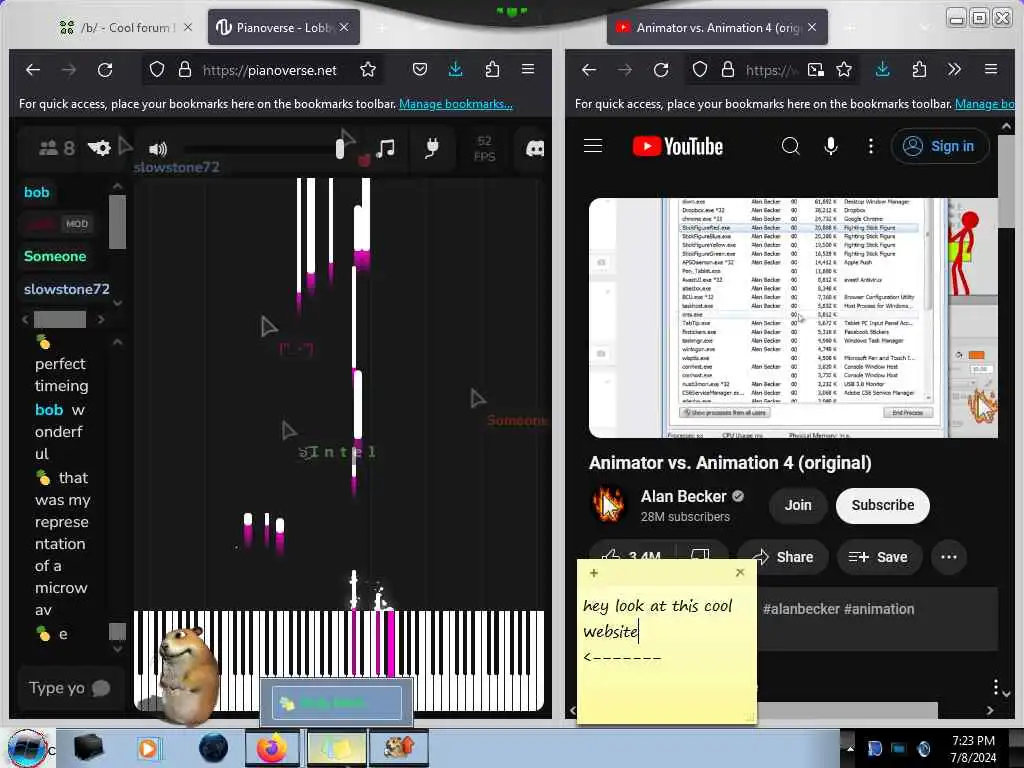
Task: Share the video
Action: coord(783,557)
